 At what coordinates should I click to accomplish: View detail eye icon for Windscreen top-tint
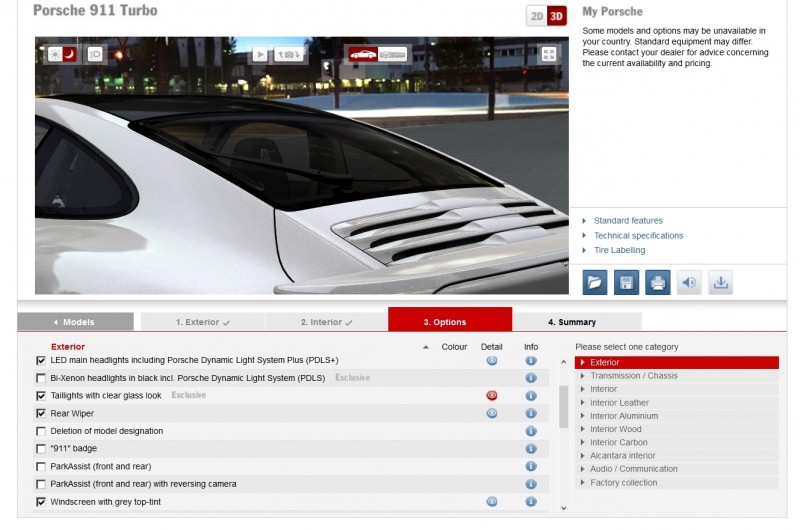tap(492, 502)
